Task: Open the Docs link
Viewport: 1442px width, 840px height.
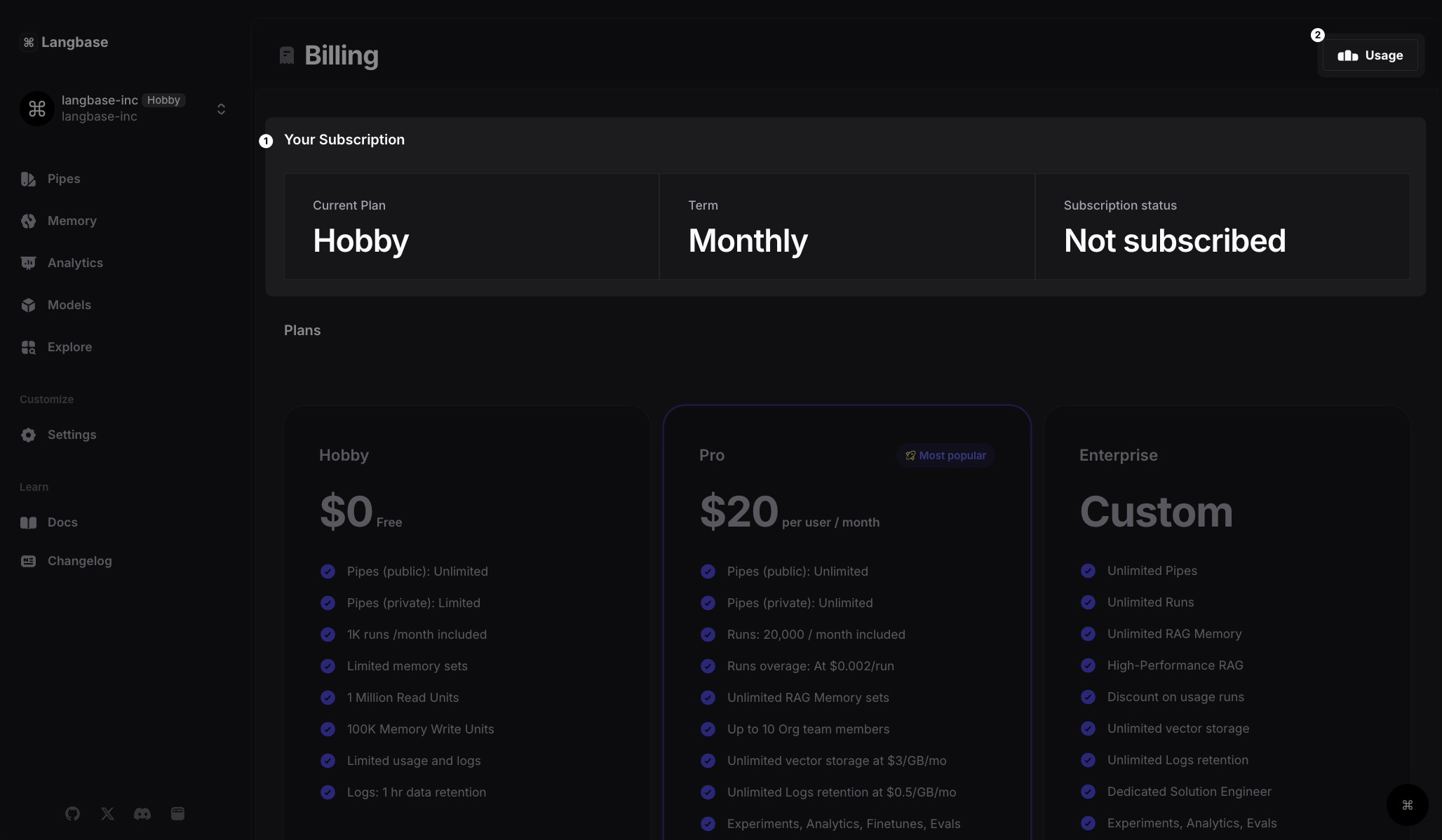Action: (x=62, y=522)
